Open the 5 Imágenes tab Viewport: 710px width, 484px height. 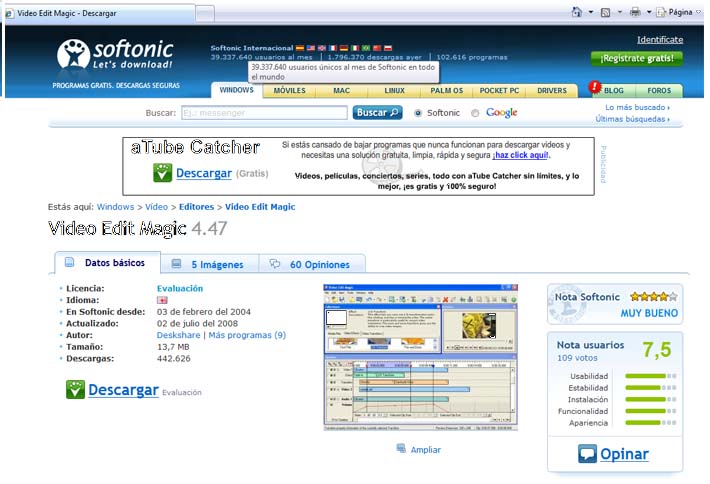pyautogui.click(x=210, y=264)
